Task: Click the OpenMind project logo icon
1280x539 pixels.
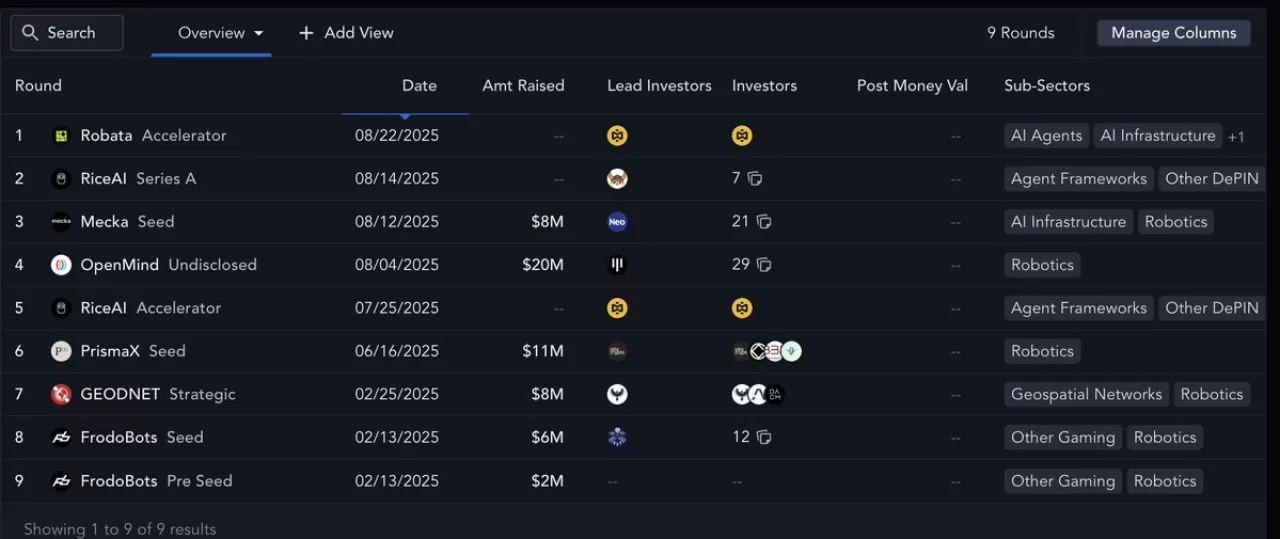Action: click(x=61, y=265)
